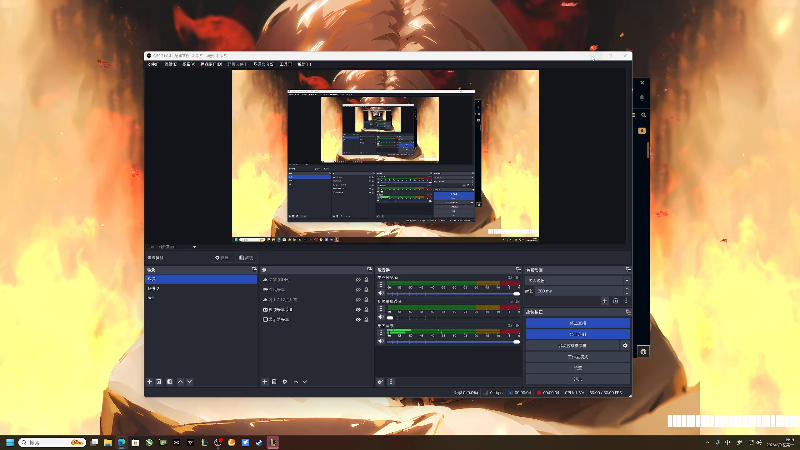Move the selected source down in Sources
The height and width of the screenshot is (450, 800).
(x=305, y=382)
